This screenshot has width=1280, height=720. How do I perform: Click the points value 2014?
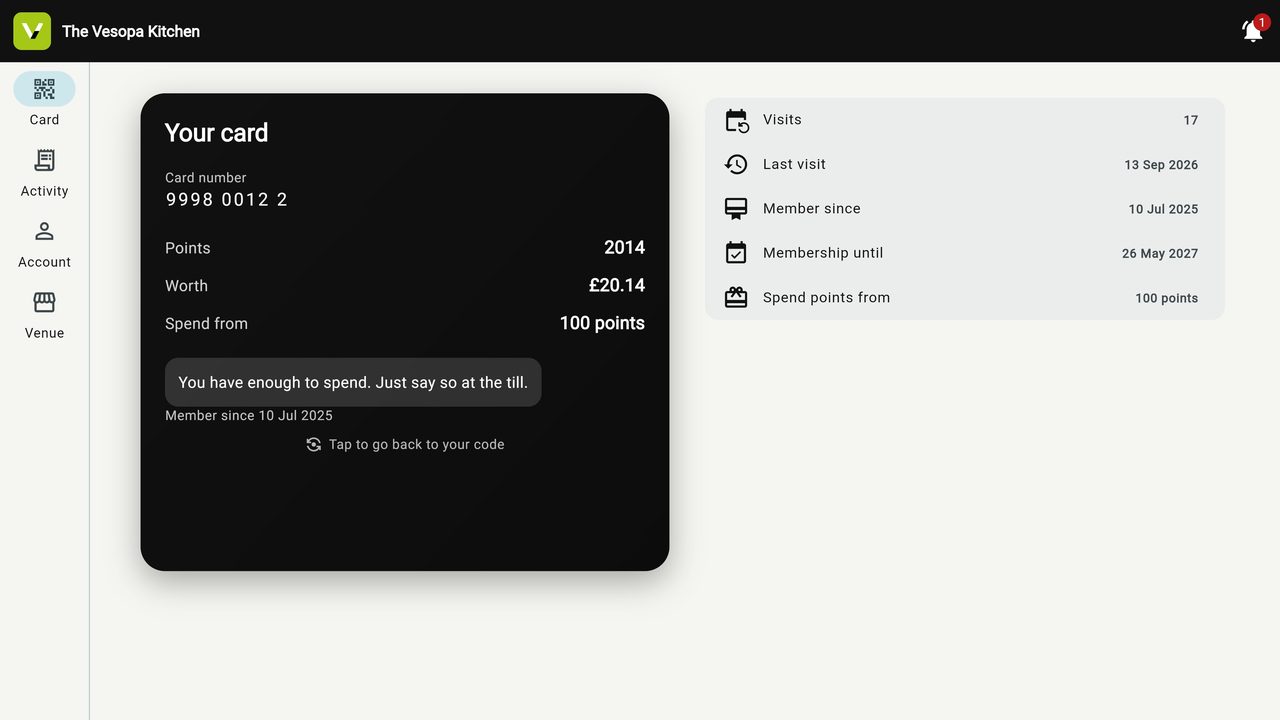(x=624, y=247)
